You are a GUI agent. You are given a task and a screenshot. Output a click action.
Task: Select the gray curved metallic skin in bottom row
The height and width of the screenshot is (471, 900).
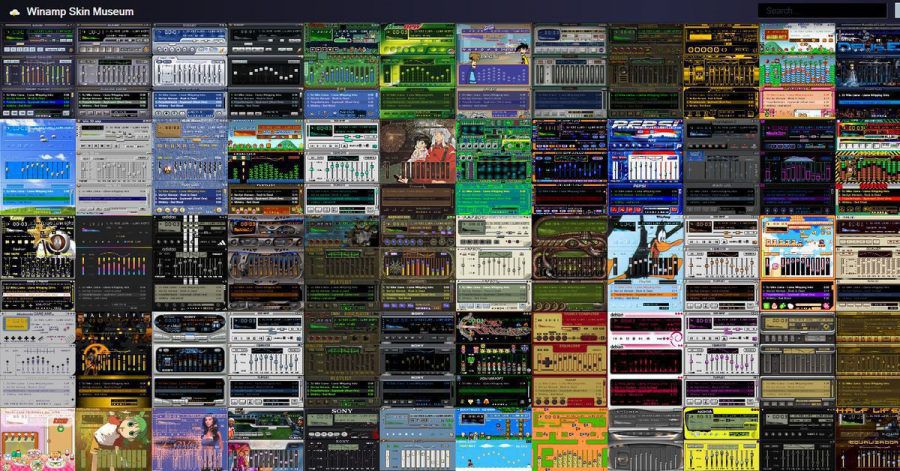click(645, 439)
